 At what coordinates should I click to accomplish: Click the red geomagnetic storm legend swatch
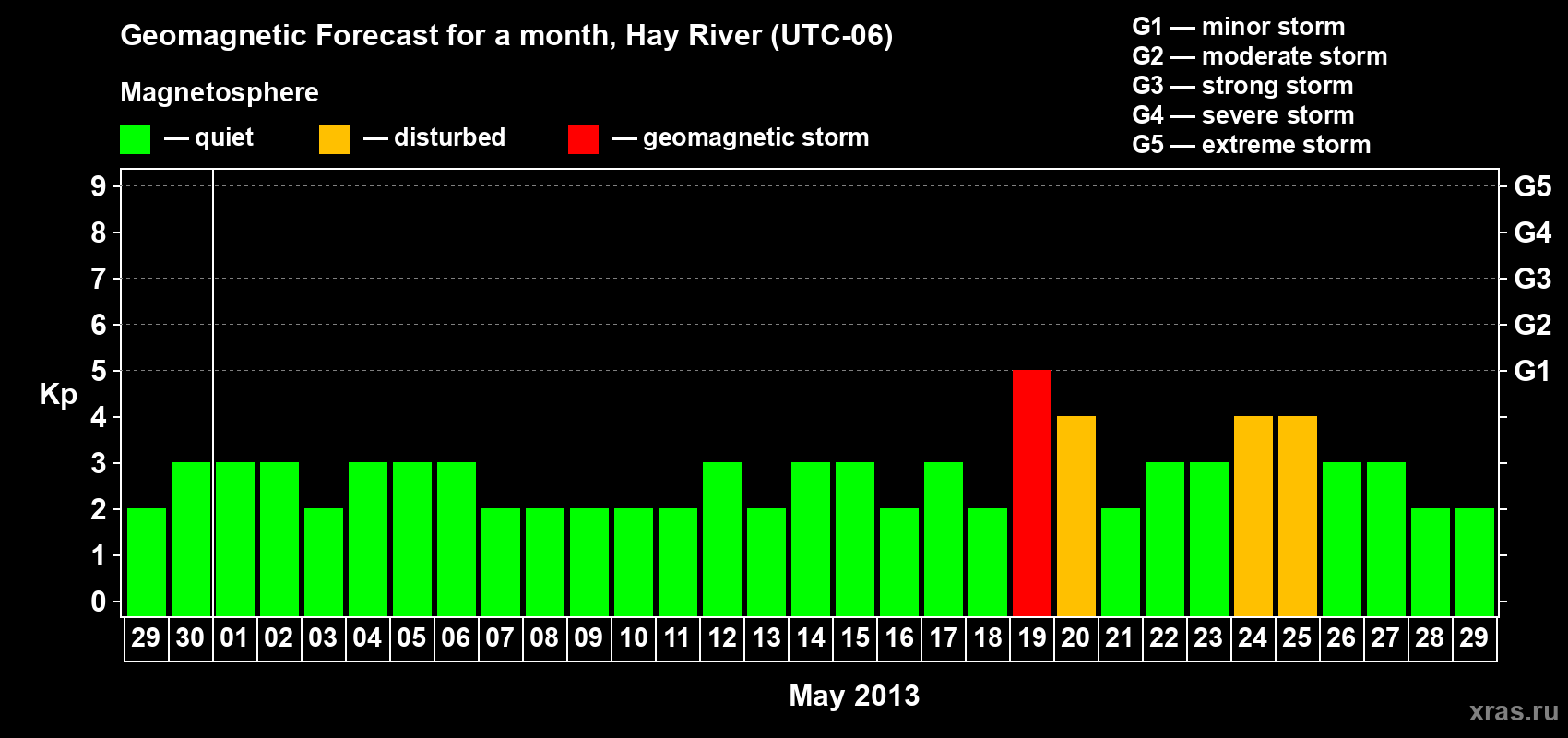click(583, 139)
